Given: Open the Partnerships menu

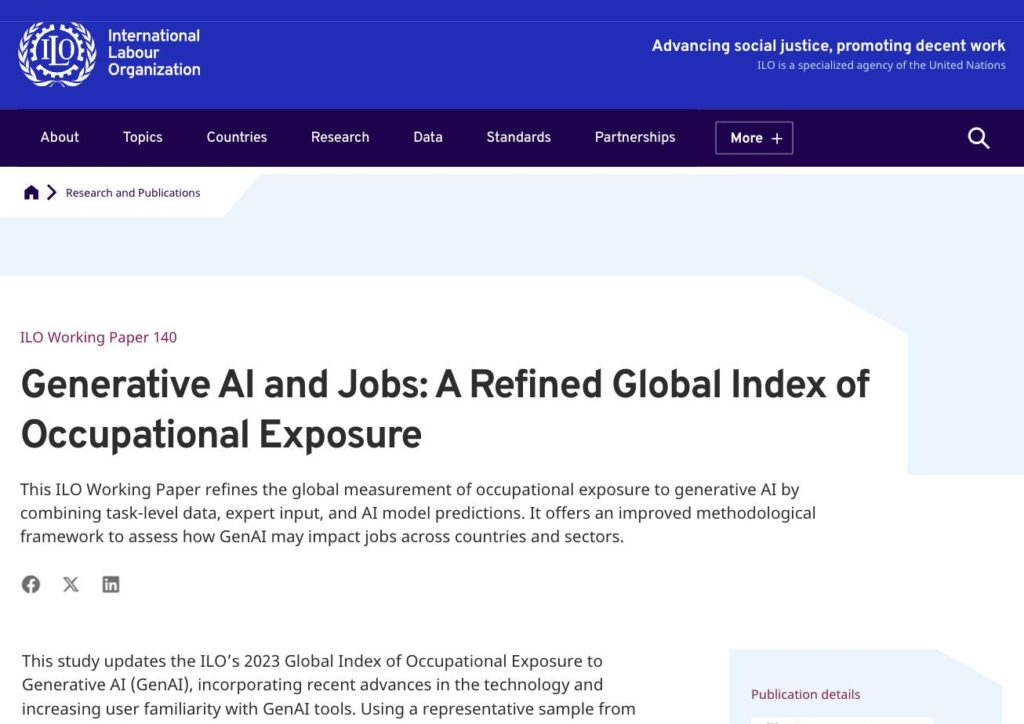Looking at the screenshot, I should (x=635, y=137).
